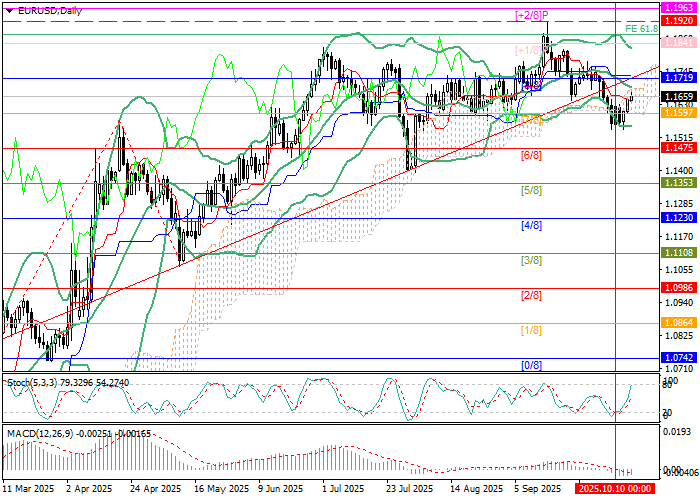Click the MACD(12,26,9) indicator label

[40, 432]
